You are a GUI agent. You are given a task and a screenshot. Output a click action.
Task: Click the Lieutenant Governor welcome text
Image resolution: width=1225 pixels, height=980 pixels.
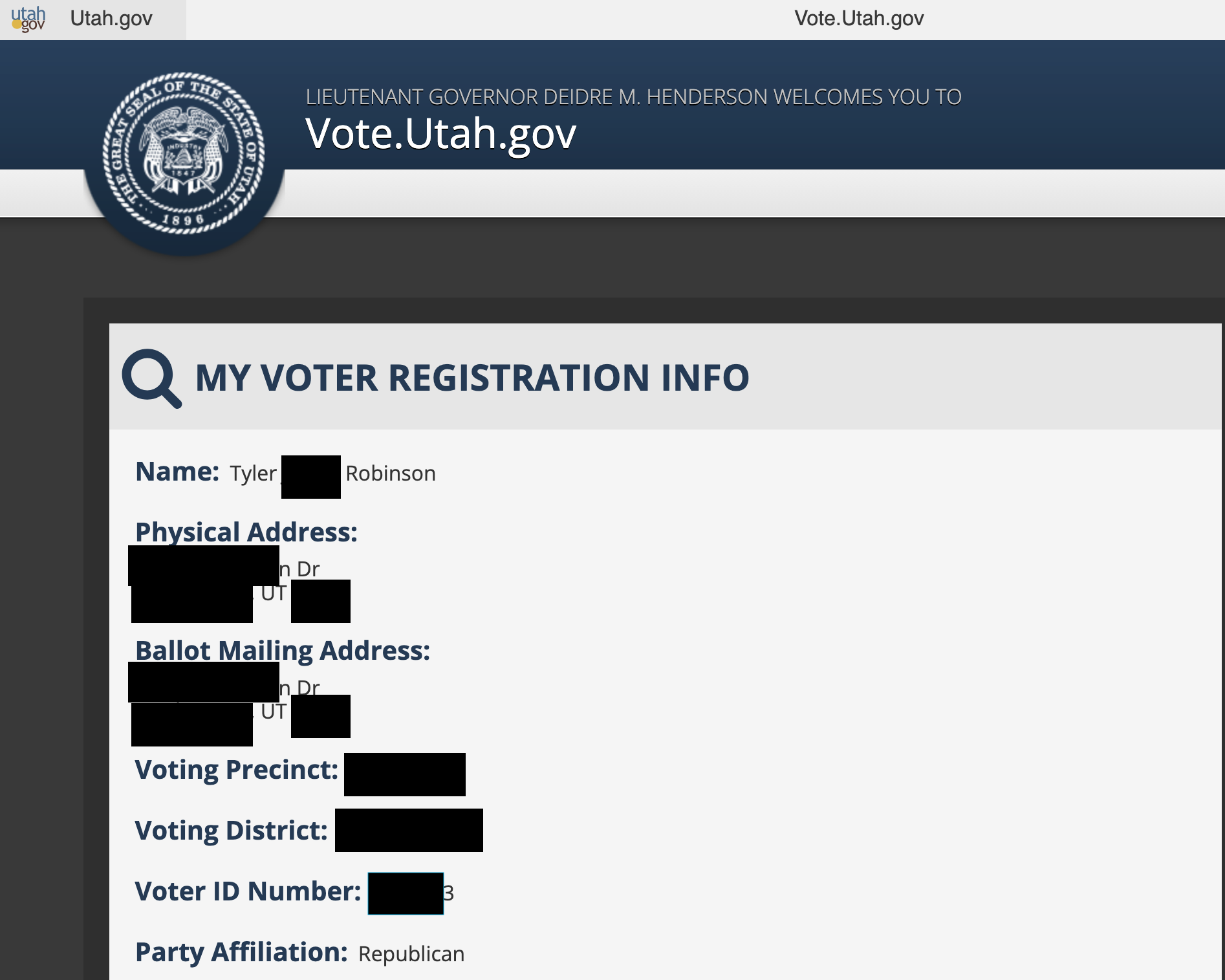click(x=633, y=97)
